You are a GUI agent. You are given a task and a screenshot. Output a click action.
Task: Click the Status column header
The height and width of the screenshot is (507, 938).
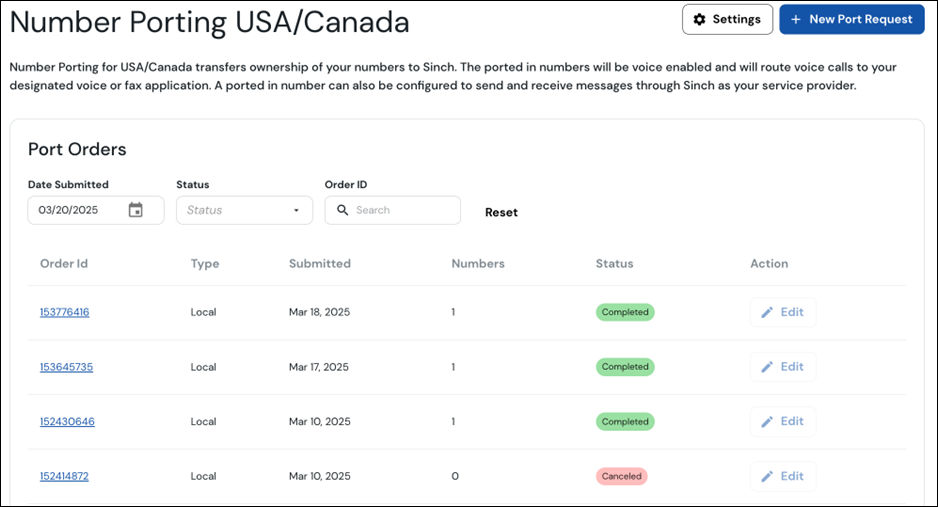pyautogui.click(x=614, y=264)
